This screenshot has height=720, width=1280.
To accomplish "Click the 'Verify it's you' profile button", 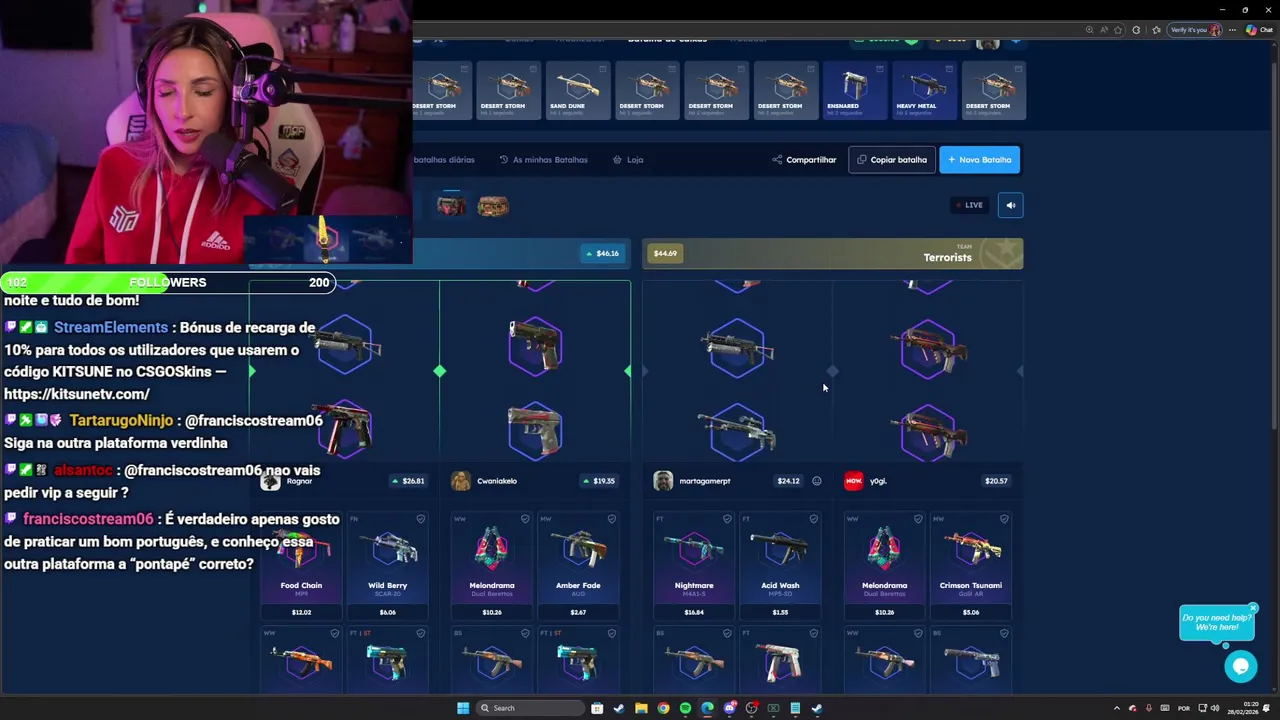I will pos(1195,30).
